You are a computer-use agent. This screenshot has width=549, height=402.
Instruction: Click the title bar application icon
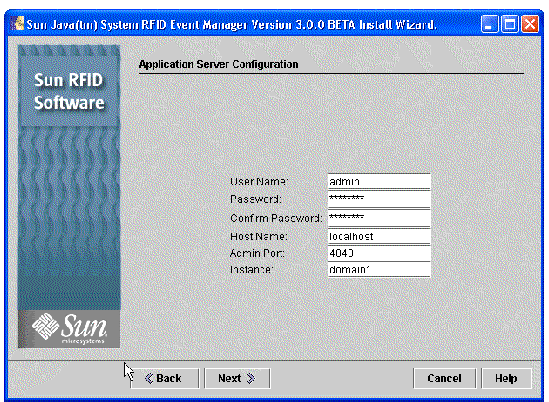[x=17, y=24]
